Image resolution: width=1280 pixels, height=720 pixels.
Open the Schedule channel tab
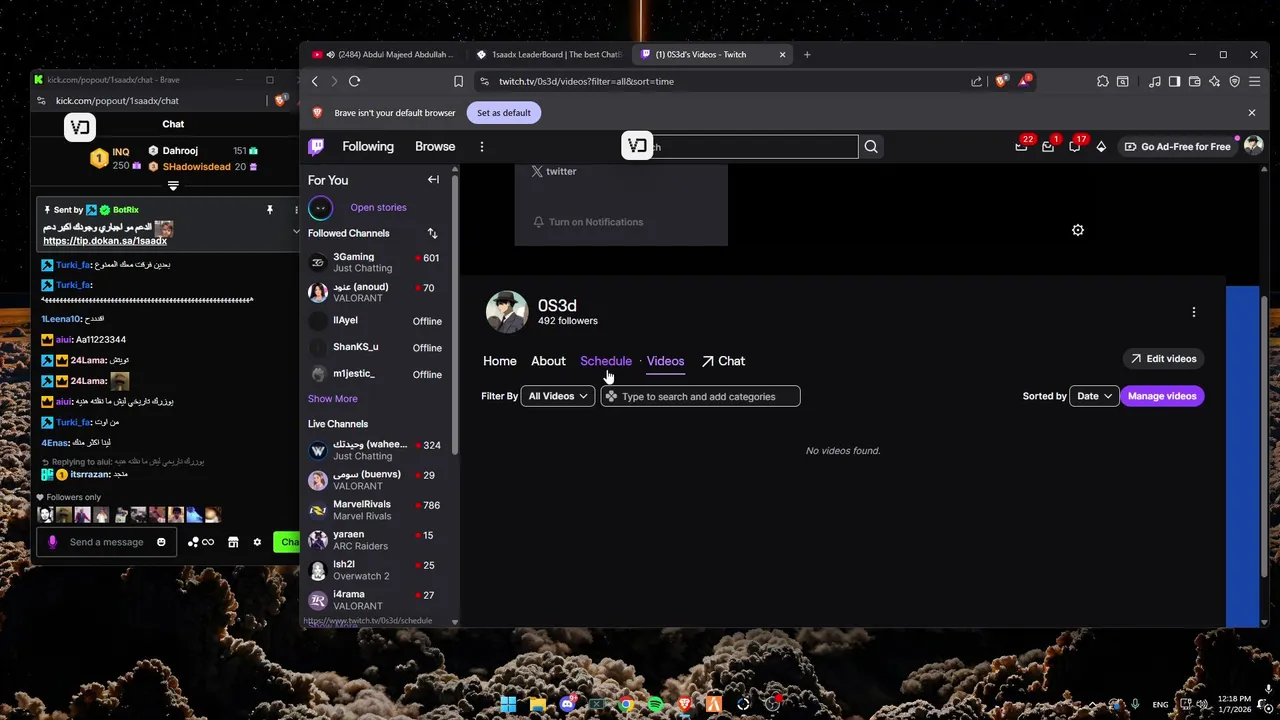(606, 361)
